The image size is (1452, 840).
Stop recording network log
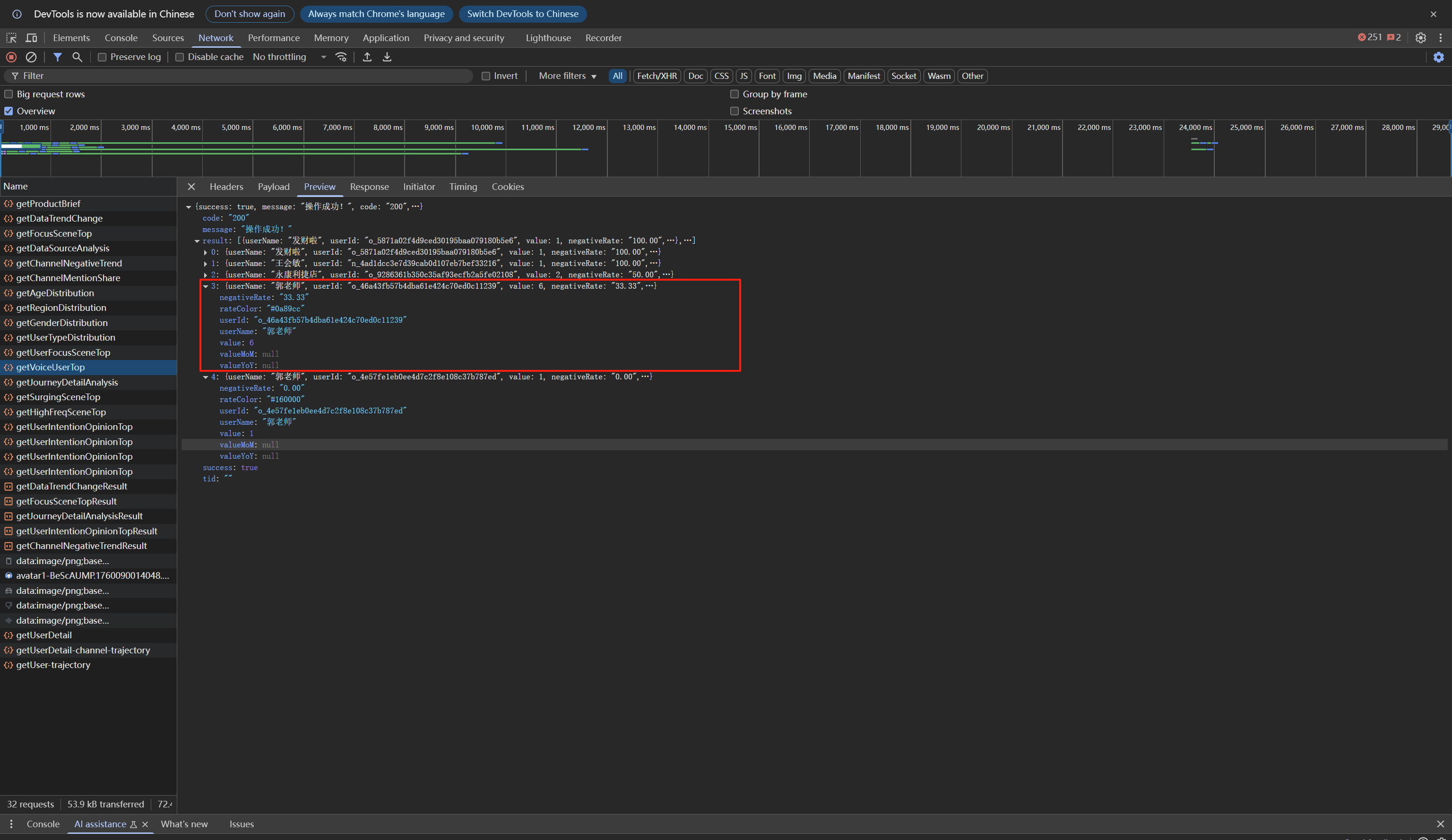pos(11,57)
